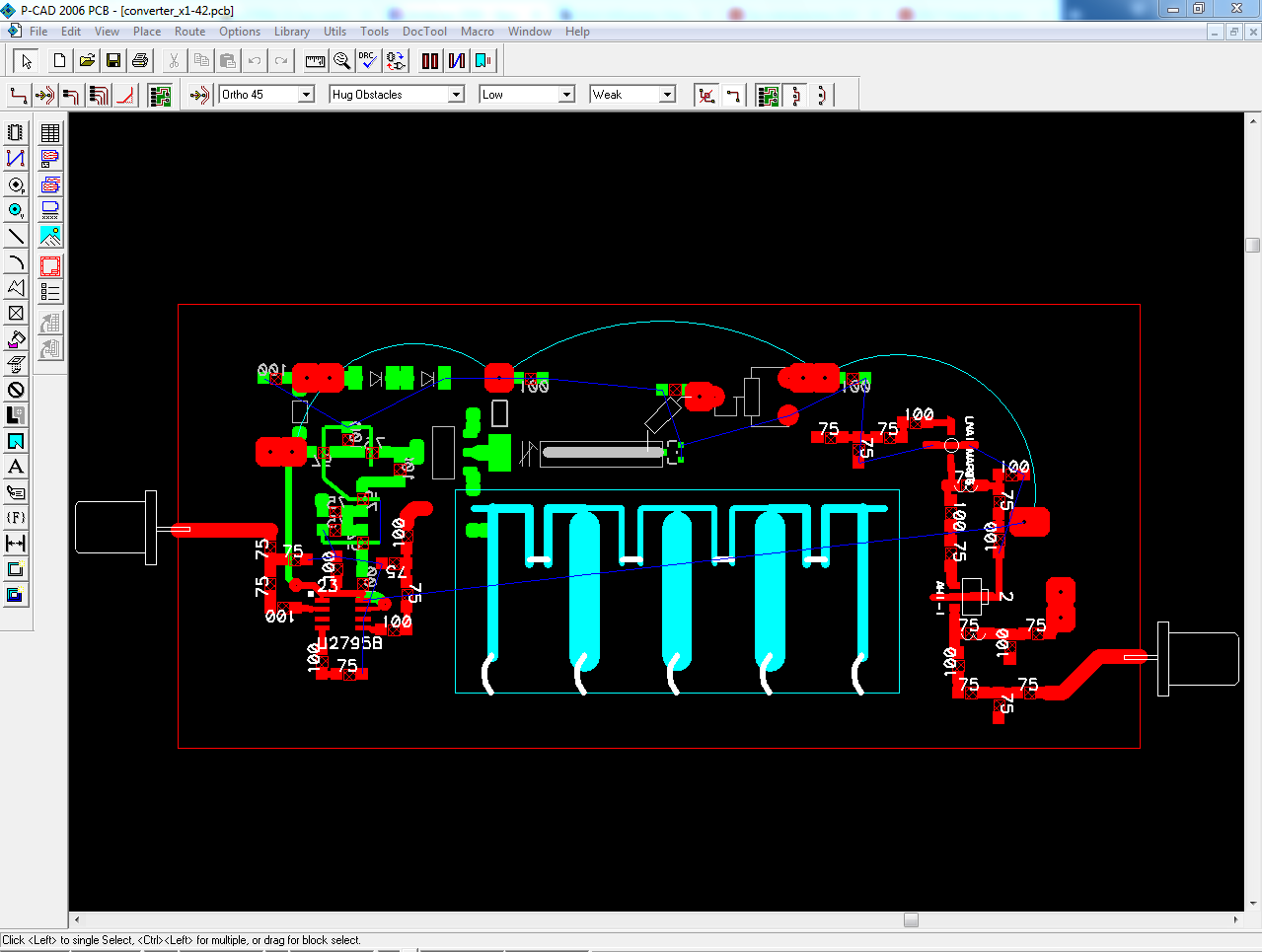
Task: Select the Place Component tool
Action: click(x=16, y=132)
